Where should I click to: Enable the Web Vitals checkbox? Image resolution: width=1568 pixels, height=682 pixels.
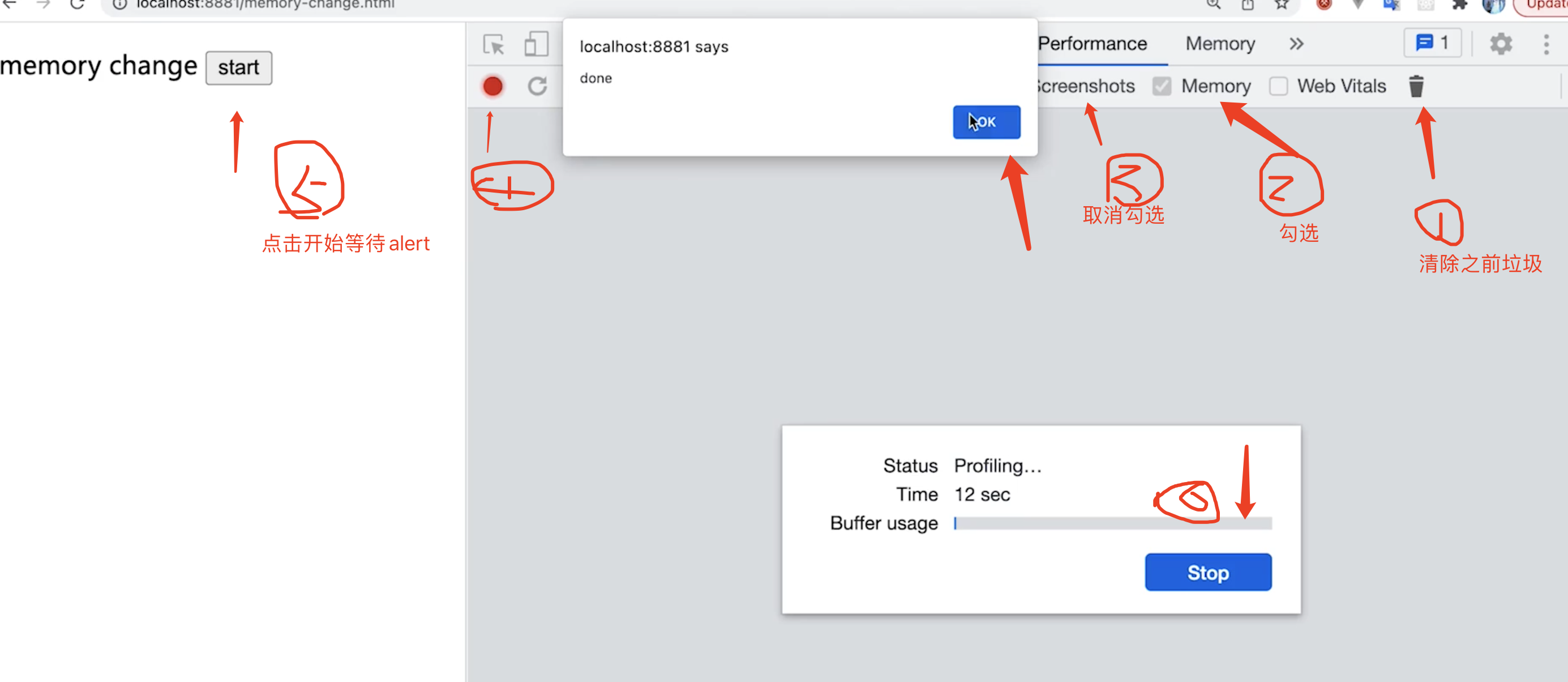pyautogui.click(x=1278, y=87)
